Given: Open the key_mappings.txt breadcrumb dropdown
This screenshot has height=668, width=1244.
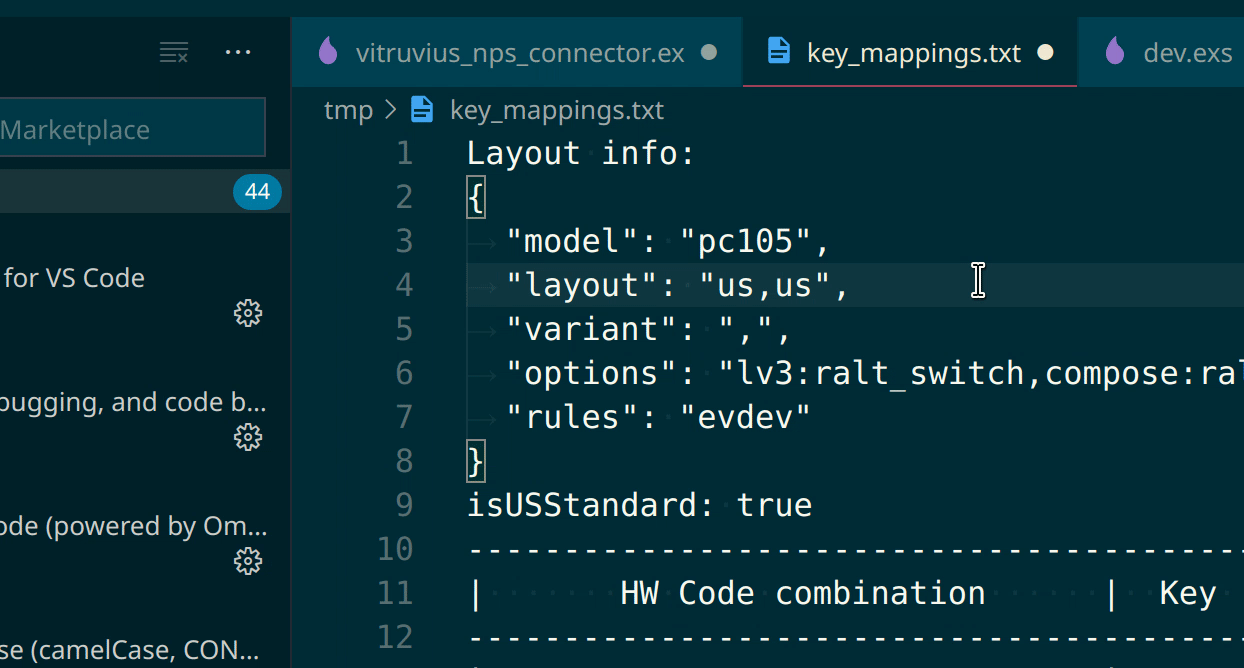Looking at the screenshot, I should point(557,110).
